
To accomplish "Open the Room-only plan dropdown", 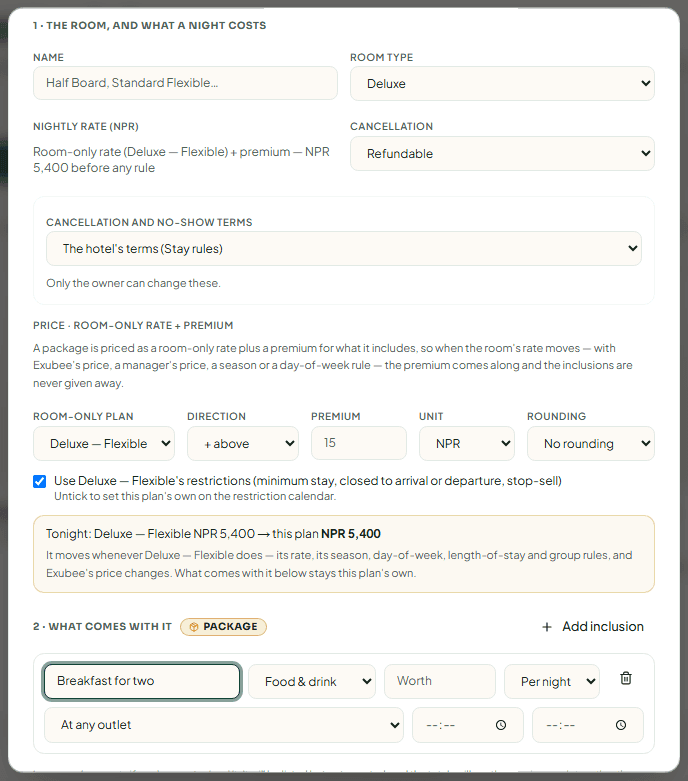I will tap(104, 443).
